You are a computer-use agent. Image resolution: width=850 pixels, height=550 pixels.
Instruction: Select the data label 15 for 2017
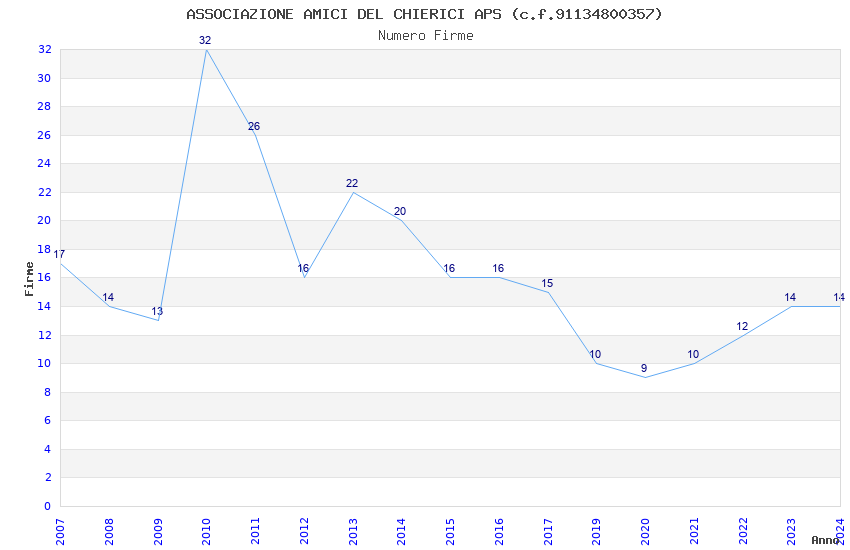click(x=547, y=283)
